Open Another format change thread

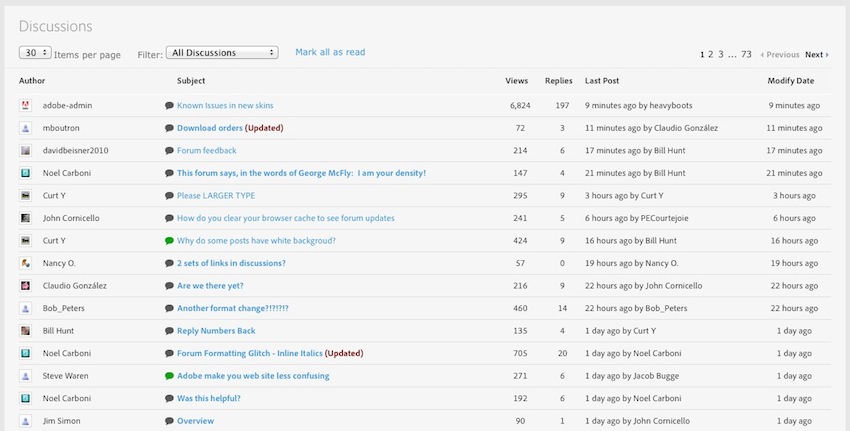pyautogui.click(x=233, y=308)
